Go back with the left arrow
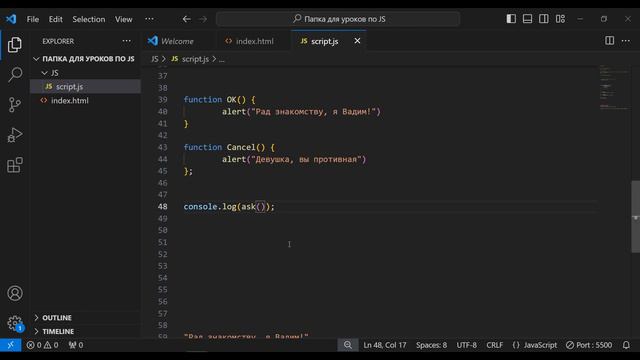Viewport: 640px width, 360px height. (x=187, y=19)
